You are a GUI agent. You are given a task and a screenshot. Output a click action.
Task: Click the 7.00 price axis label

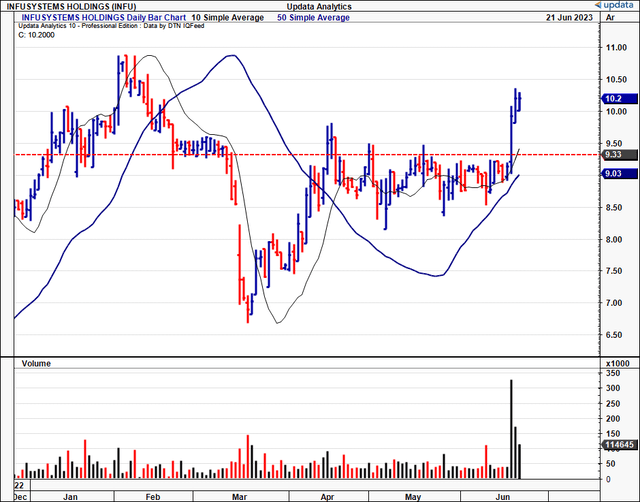point(616,303)
